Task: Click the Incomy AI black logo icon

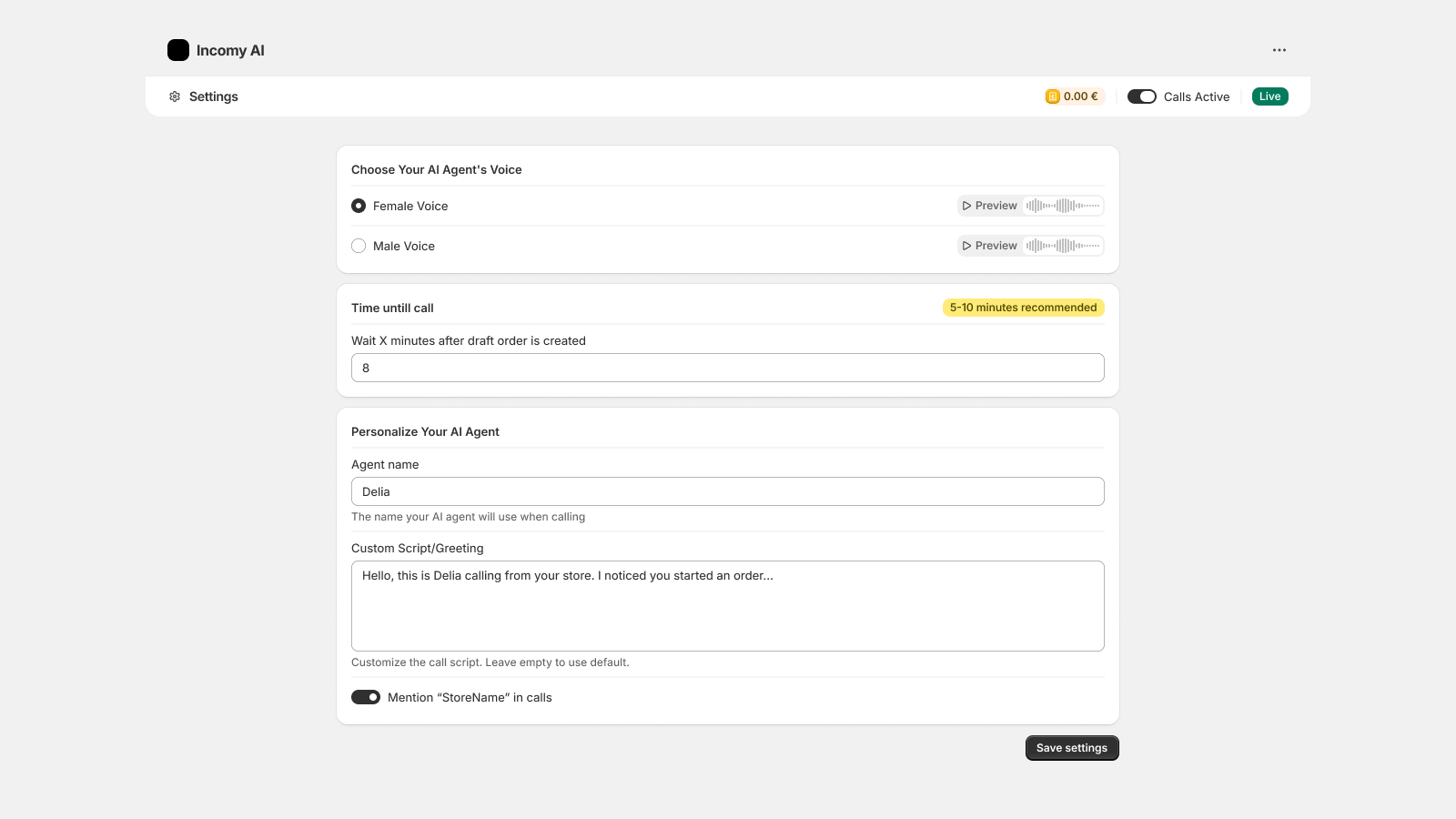Action: [x=178, y=50]
